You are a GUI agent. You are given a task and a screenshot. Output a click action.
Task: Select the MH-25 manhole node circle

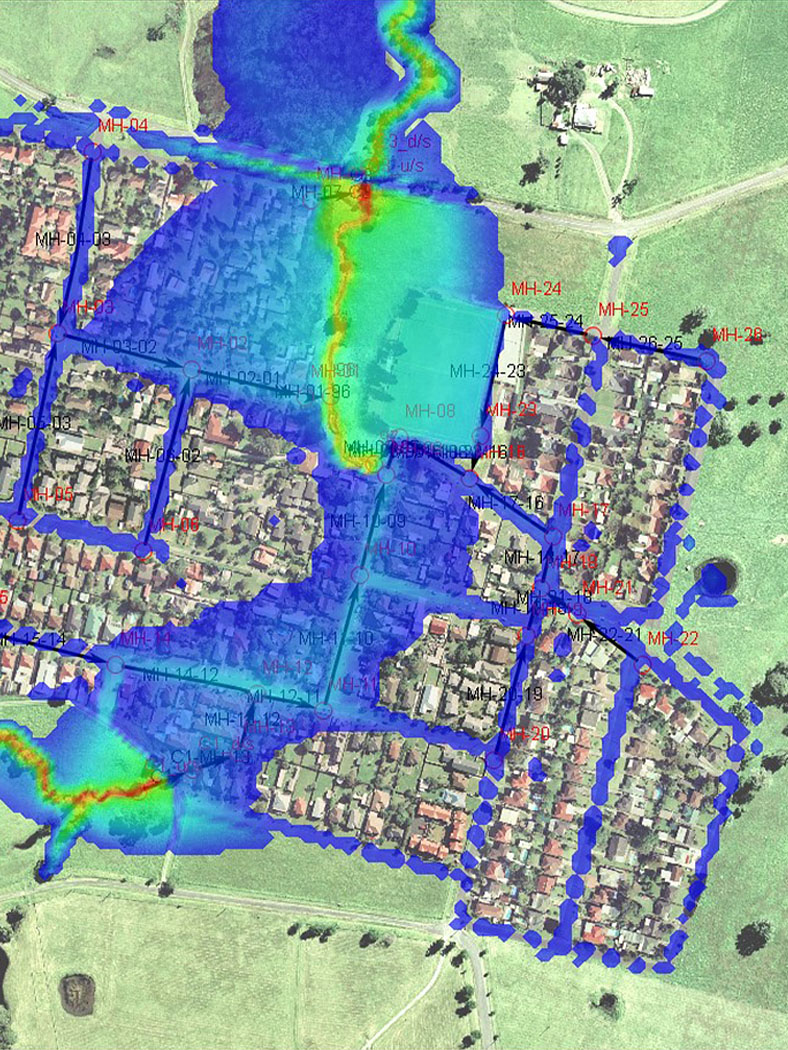coord(593,335)
